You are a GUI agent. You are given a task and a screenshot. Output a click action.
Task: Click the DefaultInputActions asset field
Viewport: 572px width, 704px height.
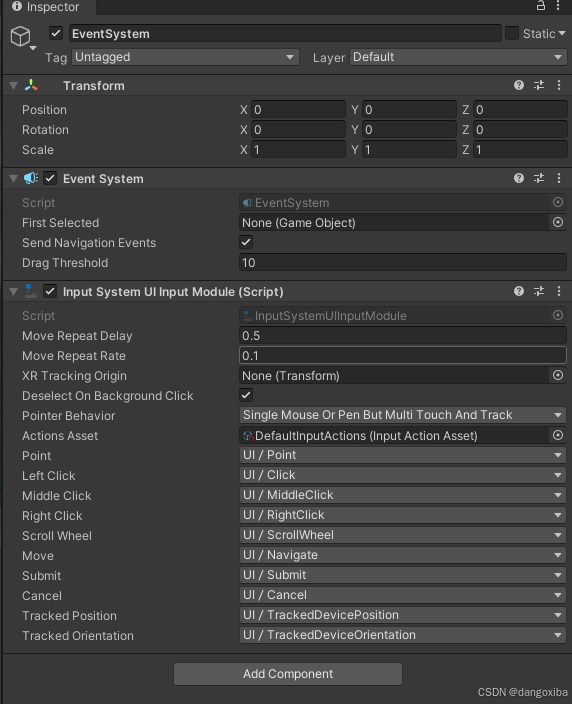coord(394,435)
